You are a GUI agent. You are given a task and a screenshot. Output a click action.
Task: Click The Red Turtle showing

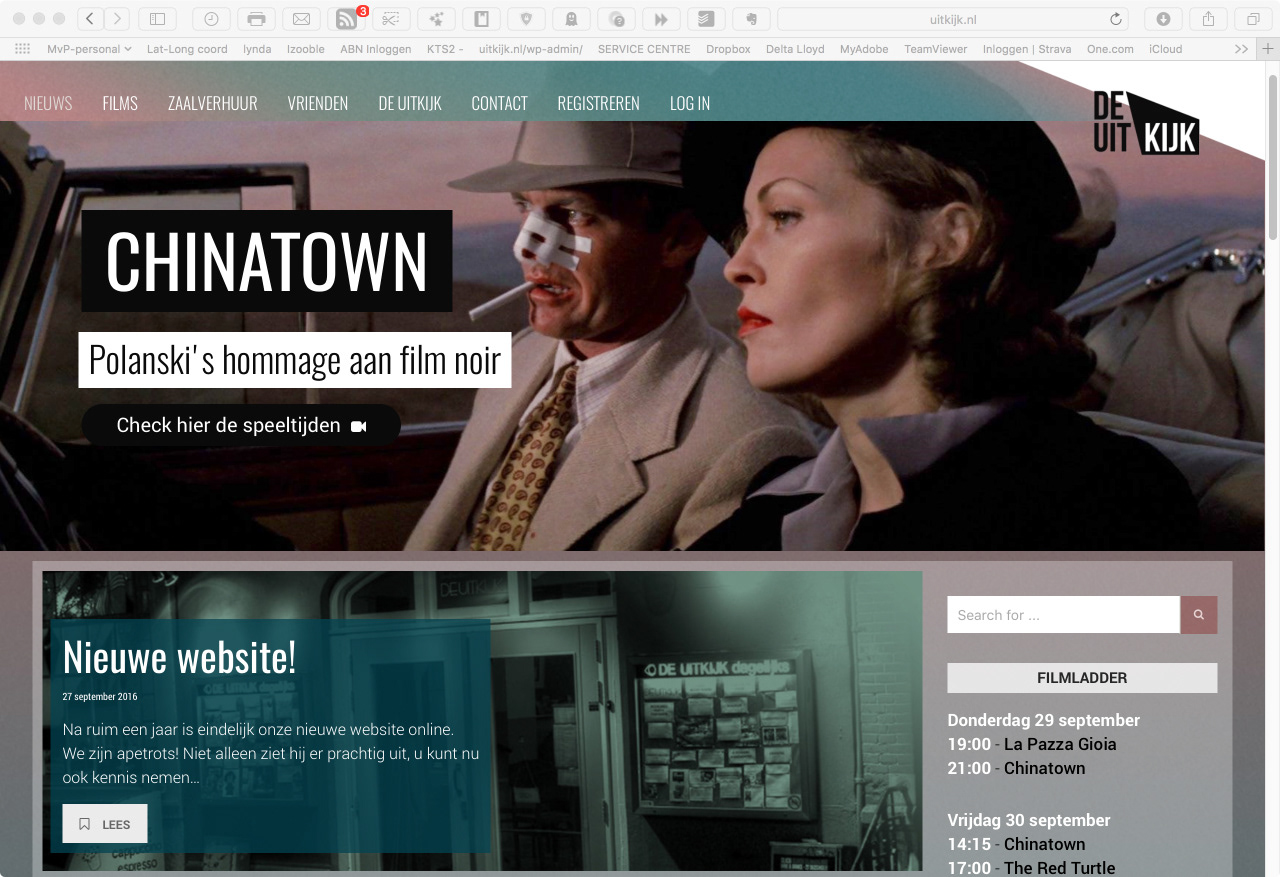(x=1059, y=868)
